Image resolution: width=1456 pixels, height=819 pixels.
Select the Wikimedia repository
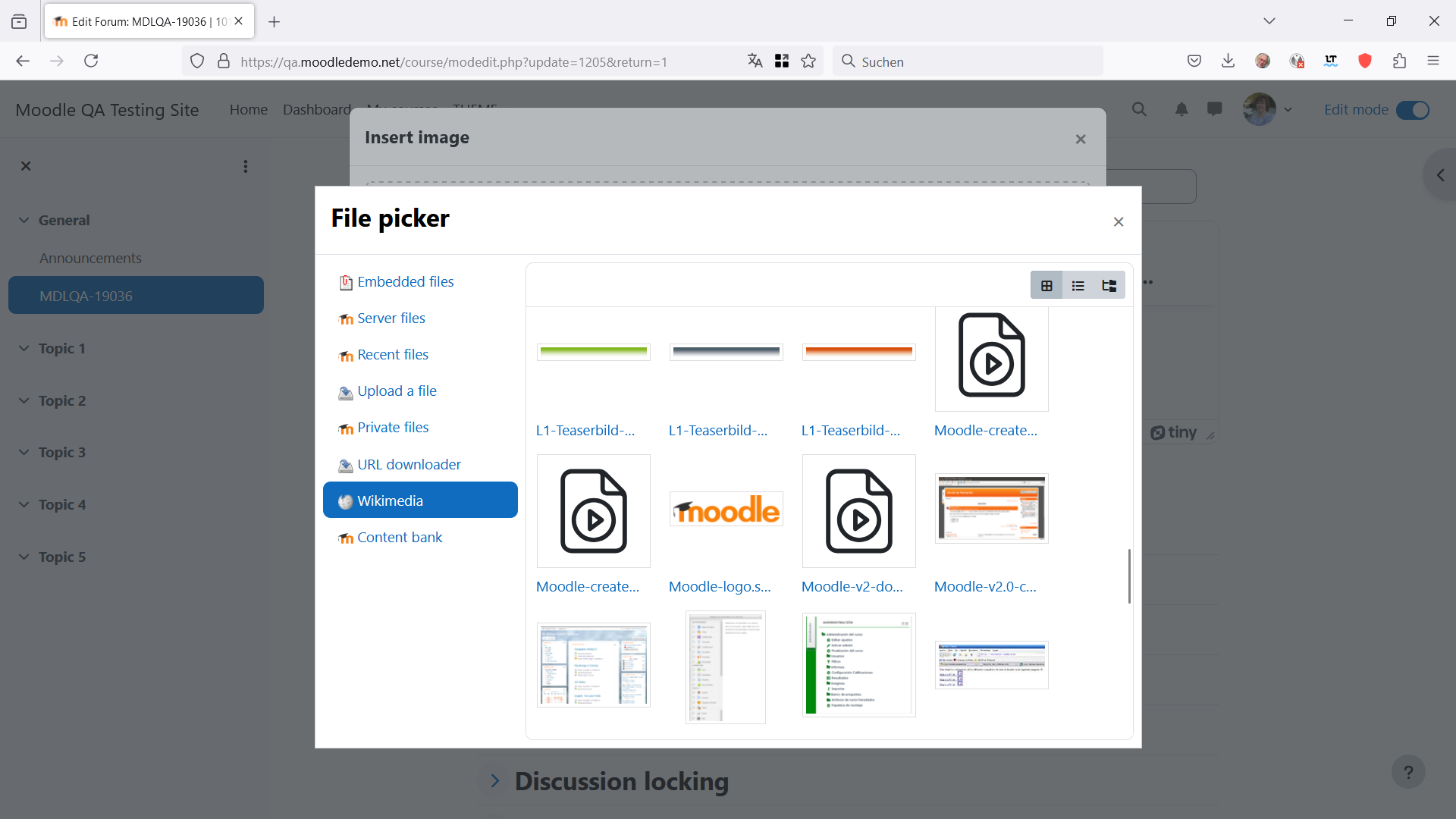tap(420, 500)
